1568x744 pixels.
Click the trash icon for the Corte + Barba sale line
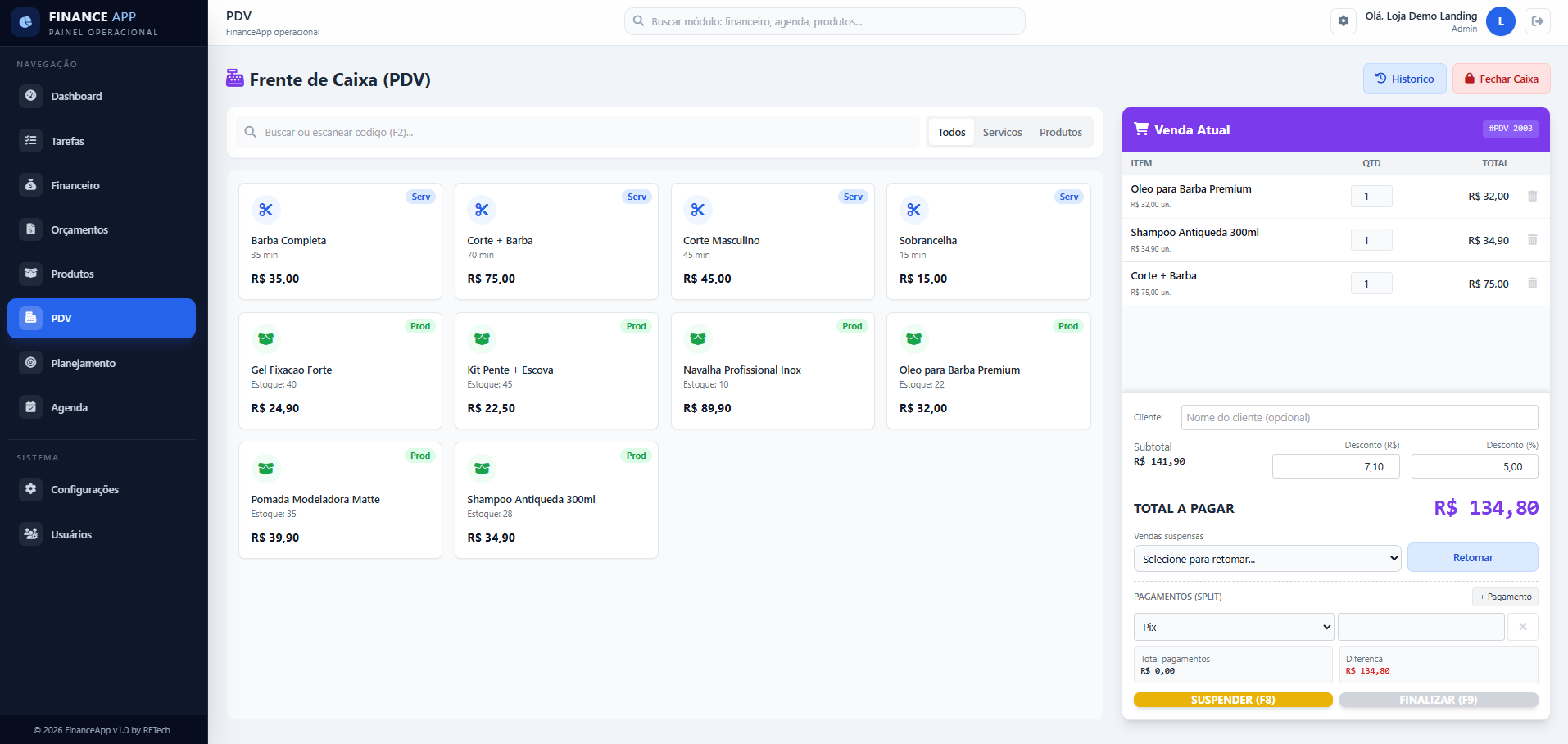(1532, 284)
